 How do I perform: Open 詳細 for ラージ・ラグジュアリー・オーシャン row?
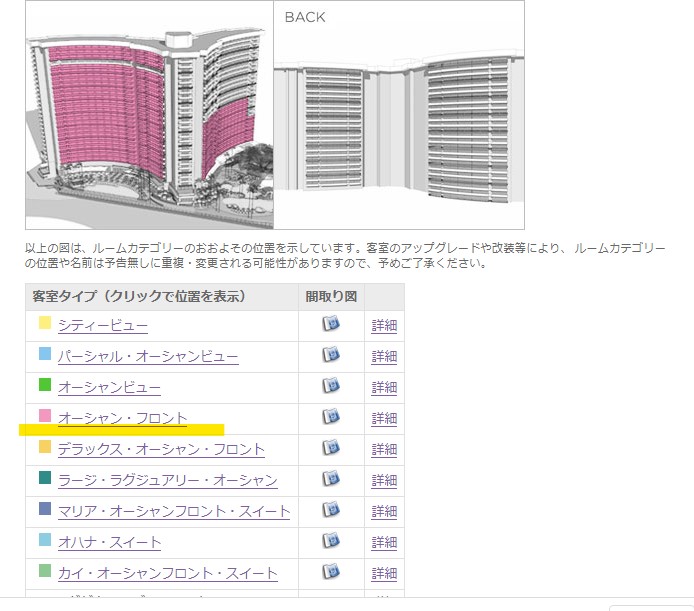[x=384, y=481]
